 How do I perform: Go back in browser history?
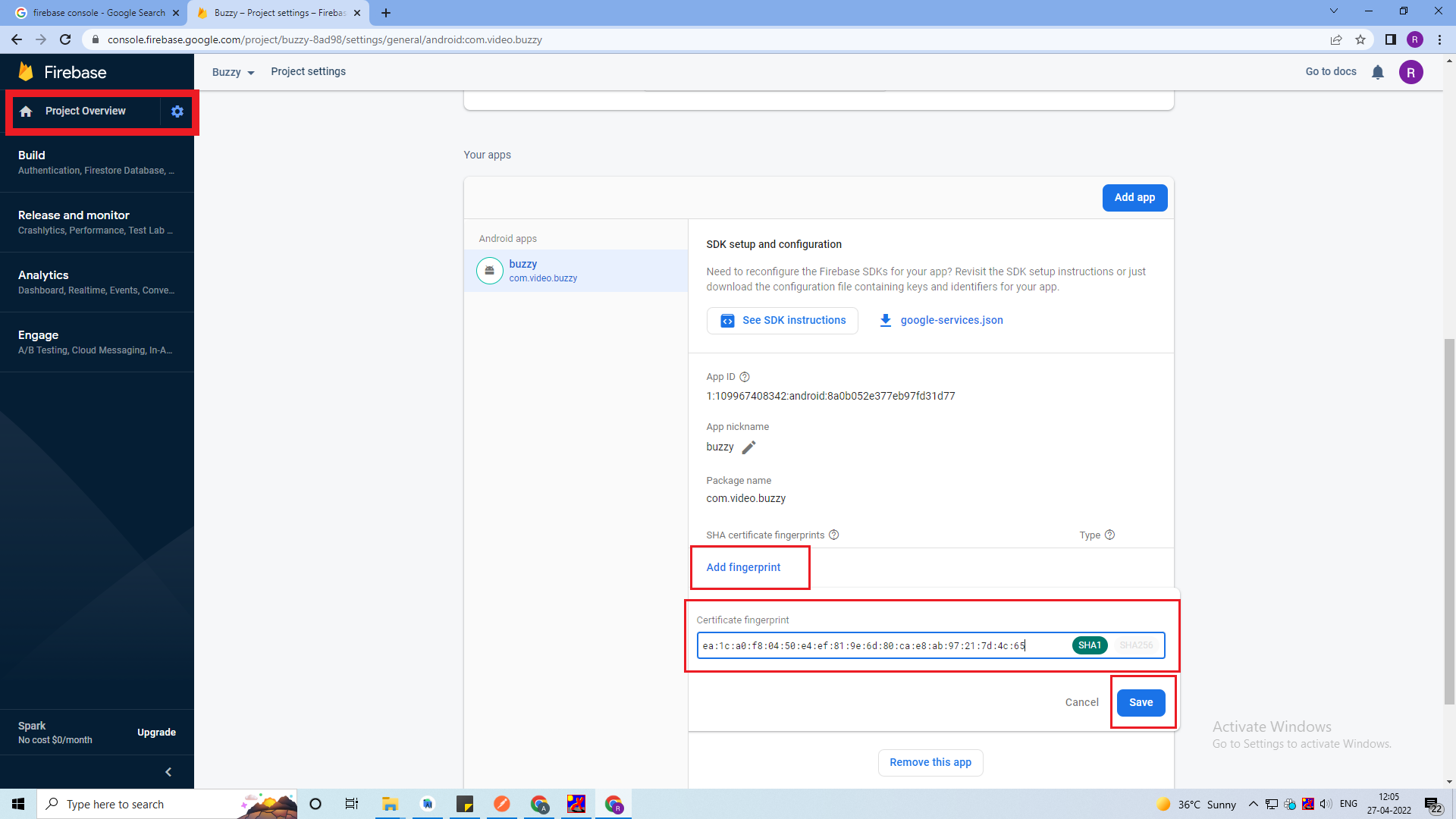coord(17,39)
